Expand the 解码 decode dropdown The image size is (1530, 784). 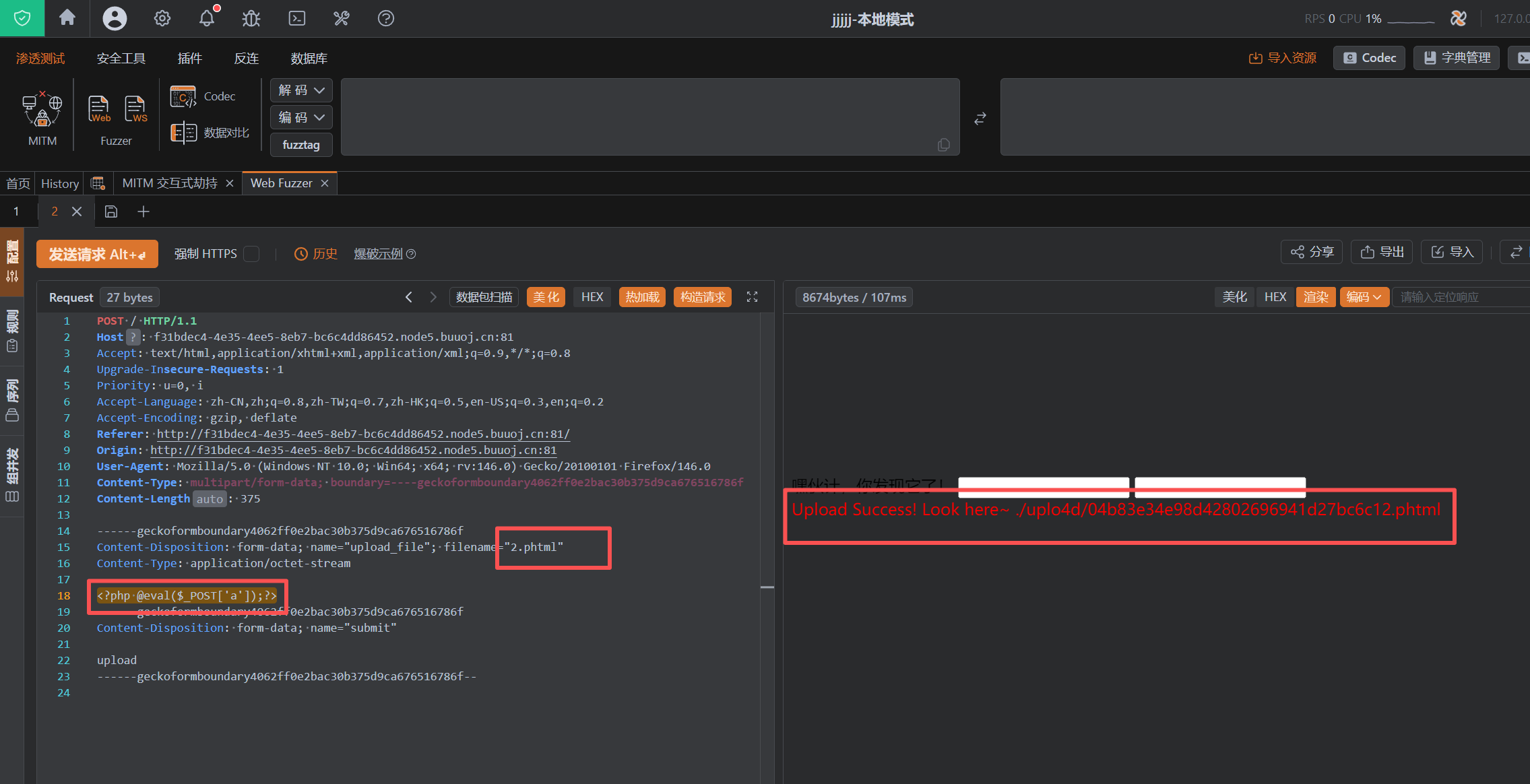click(x=301, y=90)
